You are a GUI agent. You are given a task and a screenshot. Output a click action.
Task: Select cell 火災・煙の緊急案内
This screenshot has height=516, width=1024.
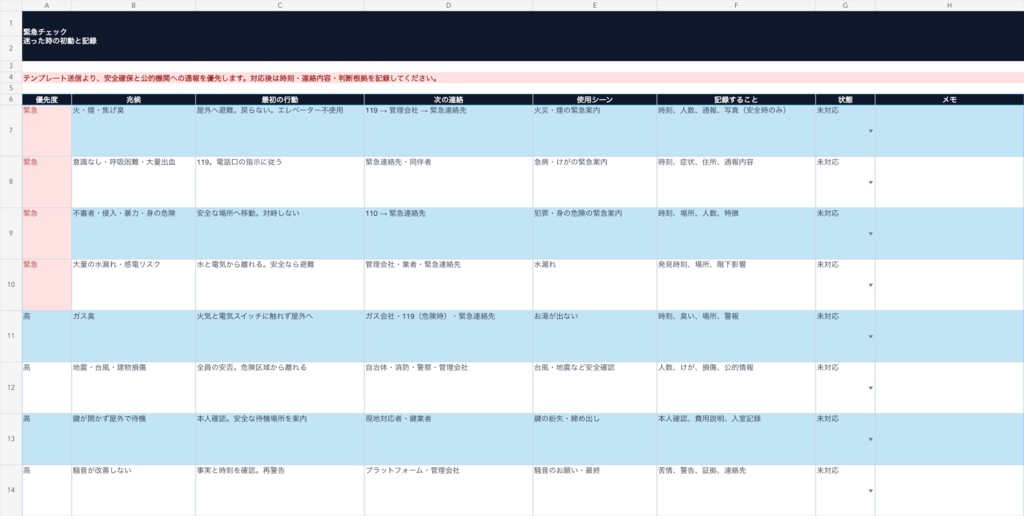point(595,131)
